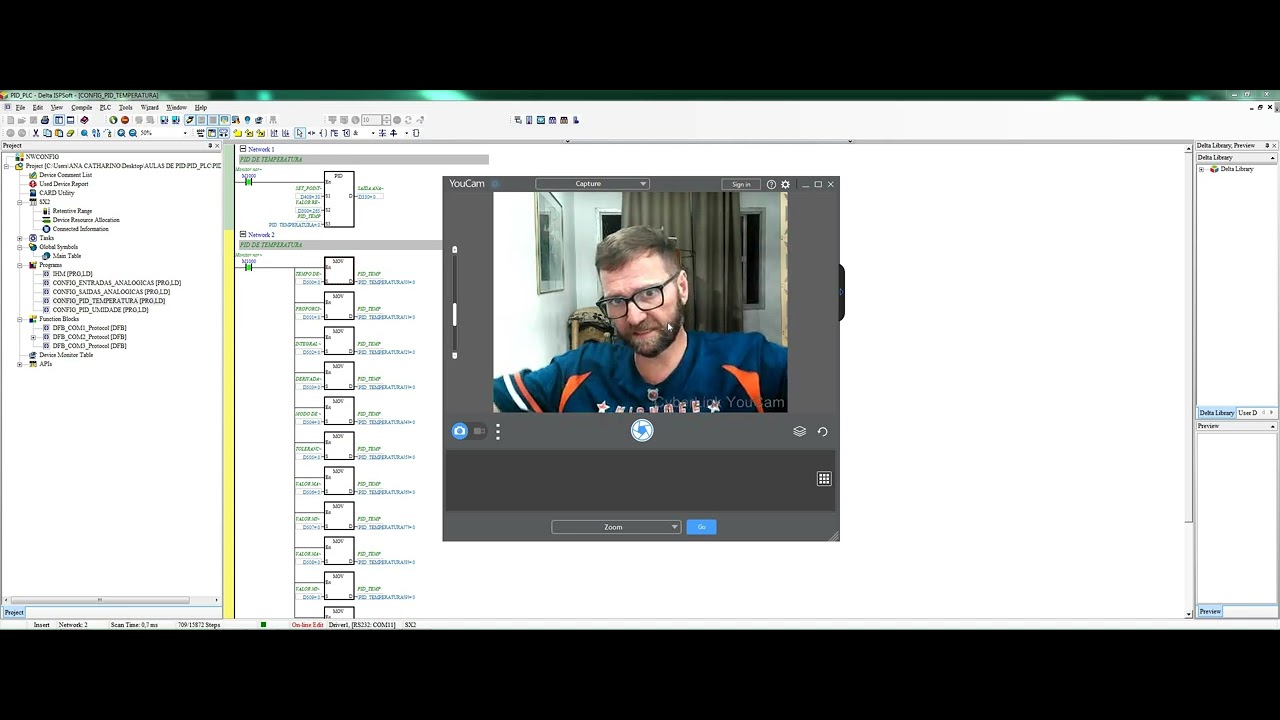Adjust the YouCam vertical zoom slider
This screenshot has width=1280, height=720.
[x=454, y=314]
